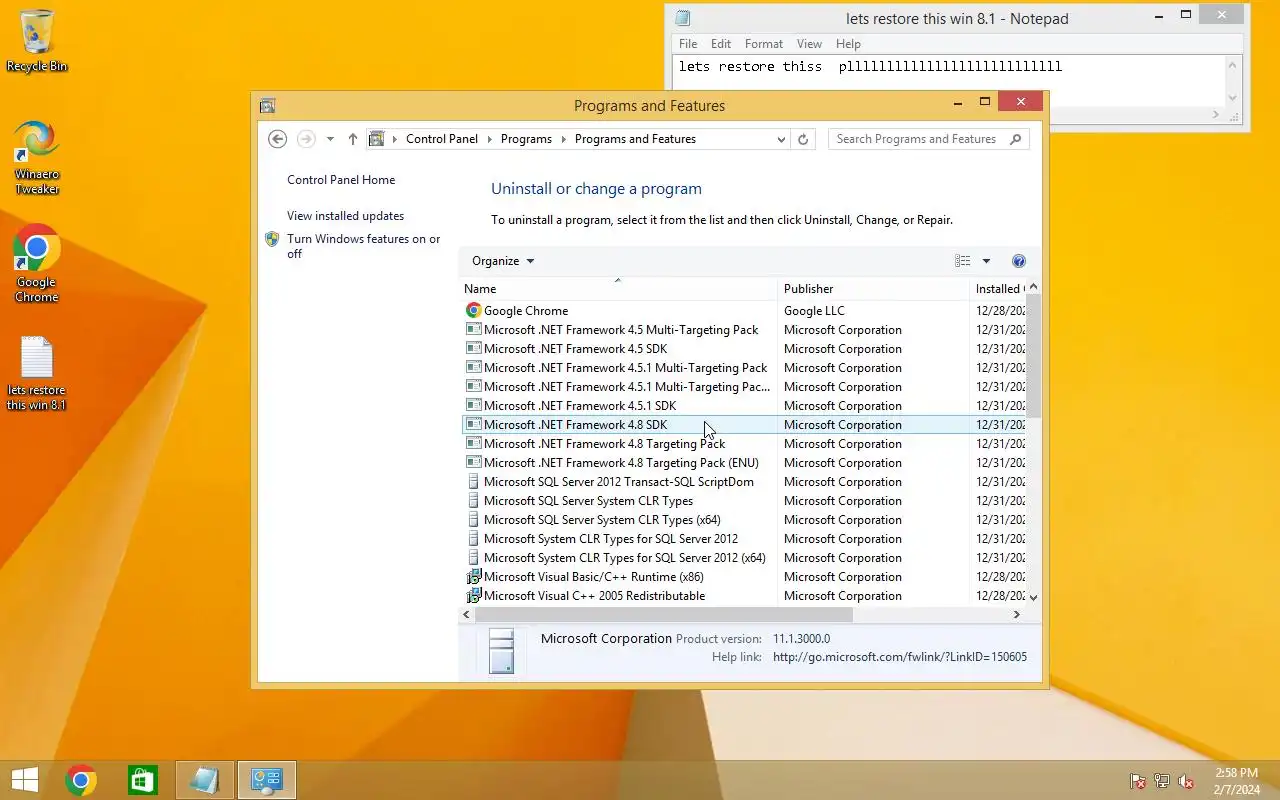1280x800 pixels.
Task: Click the list scrollbar down arrow
Action: point(1033,597)
